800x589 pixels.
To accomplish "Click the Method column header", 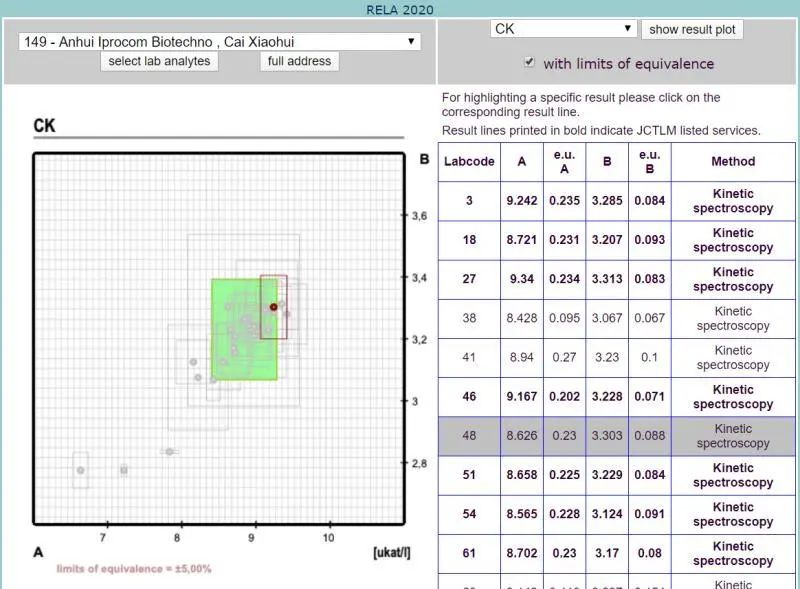I will (733, 161).
